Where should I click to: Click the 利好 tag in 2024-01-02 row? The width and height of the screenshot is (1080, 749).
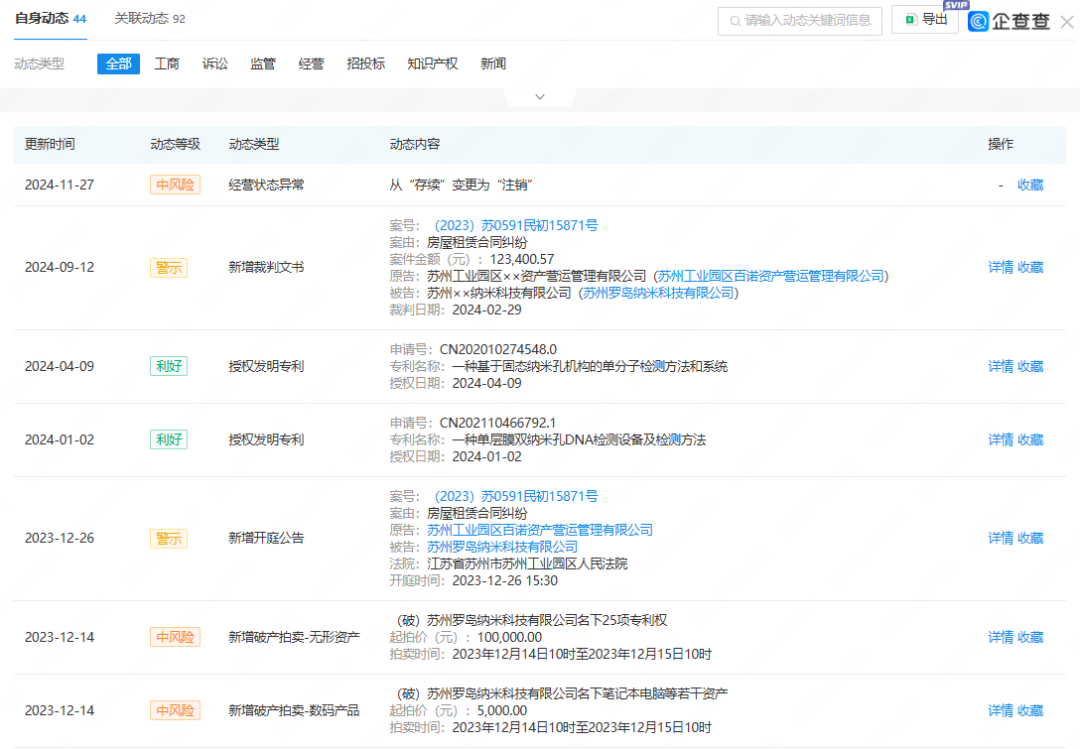pyautogui.click(x=169, y=440)
